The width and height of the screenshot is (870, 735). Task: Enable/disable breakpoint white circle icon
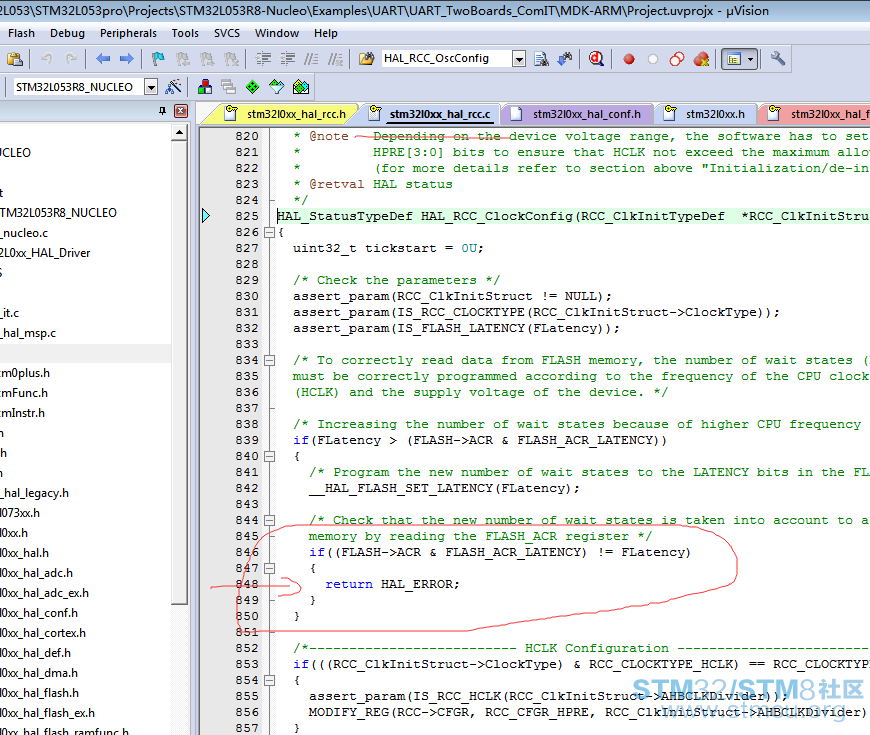(653, 59)
